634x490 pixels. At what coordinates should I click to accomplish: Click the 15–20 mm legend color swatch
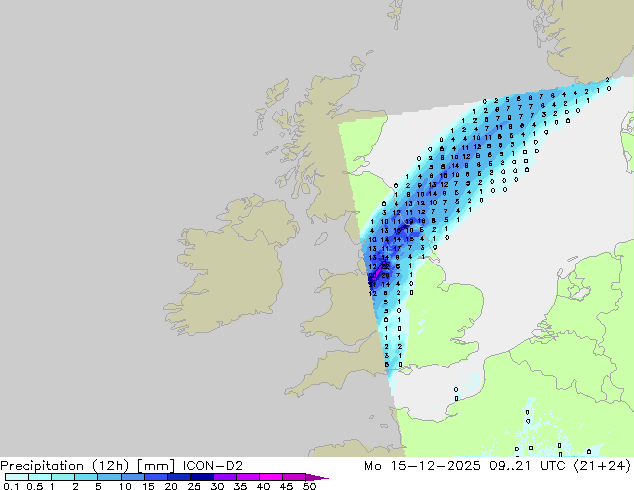156,477
